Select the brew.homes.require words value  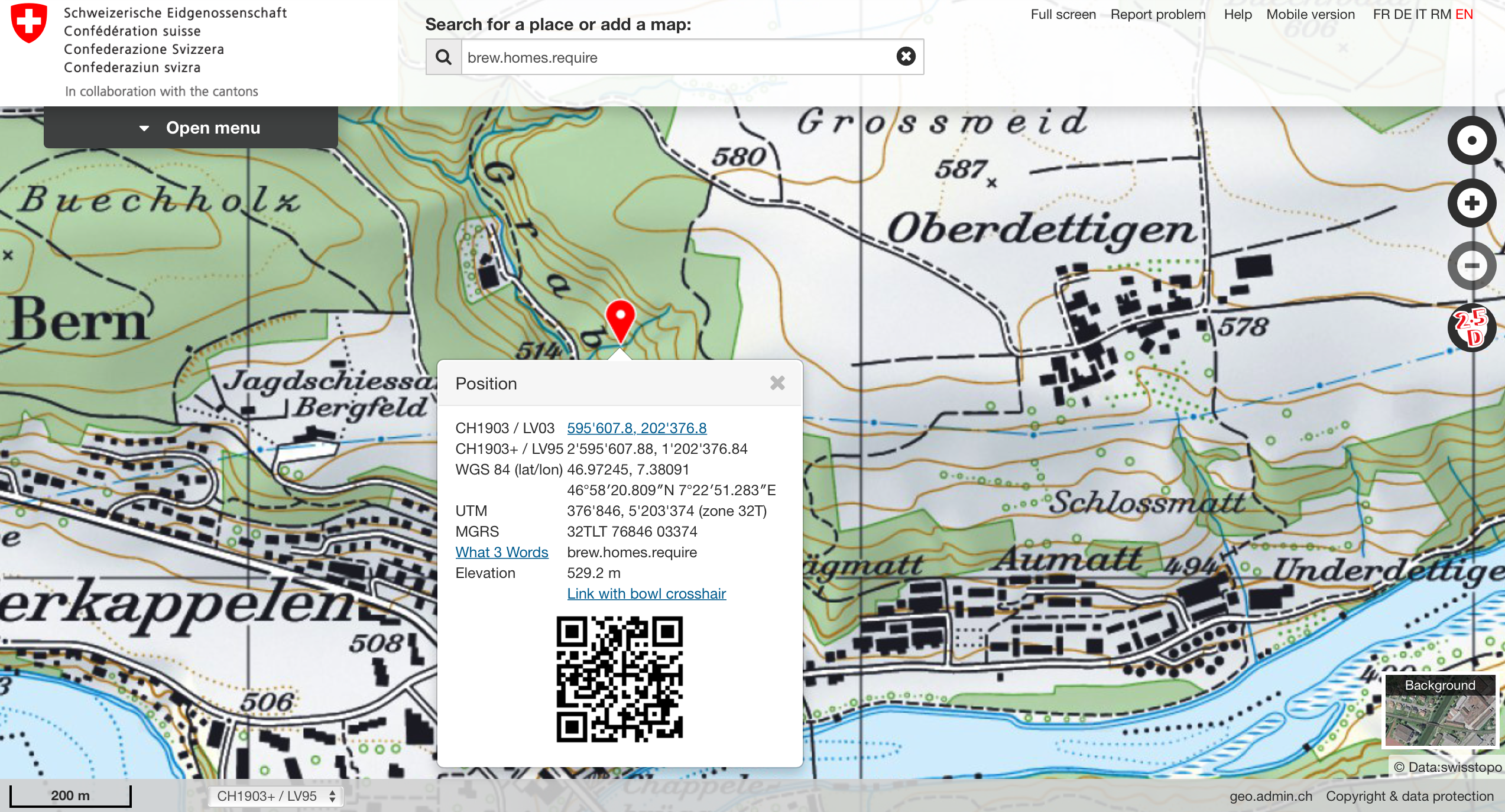pos(632,552)
